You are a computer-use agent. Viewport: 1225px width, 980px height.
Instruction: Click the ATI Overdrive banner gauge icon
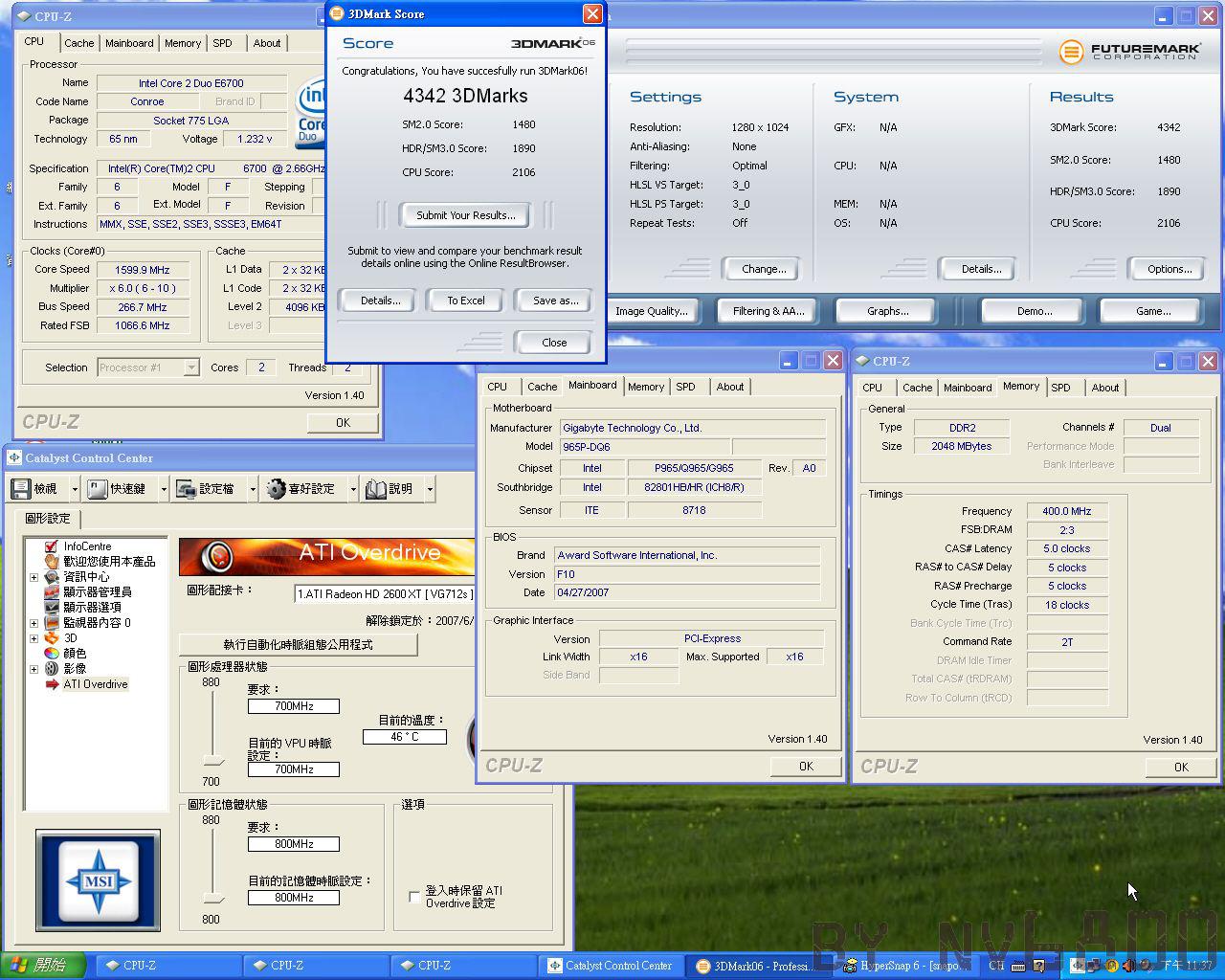coord(219,556)
